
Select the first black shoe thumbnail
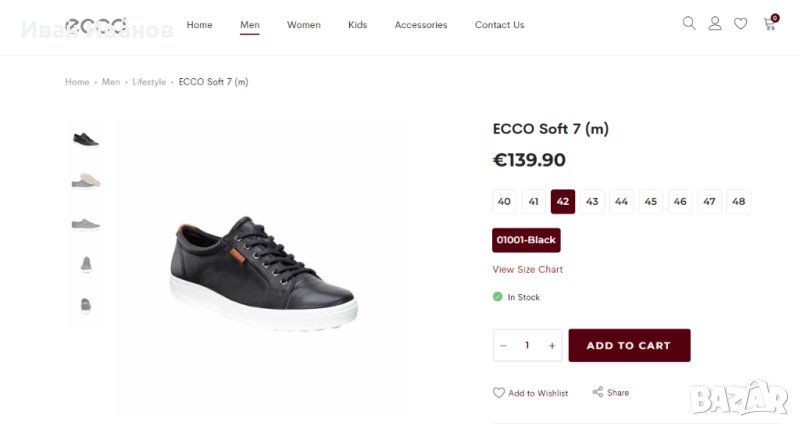pyautogui.click(x=86, y=139)
